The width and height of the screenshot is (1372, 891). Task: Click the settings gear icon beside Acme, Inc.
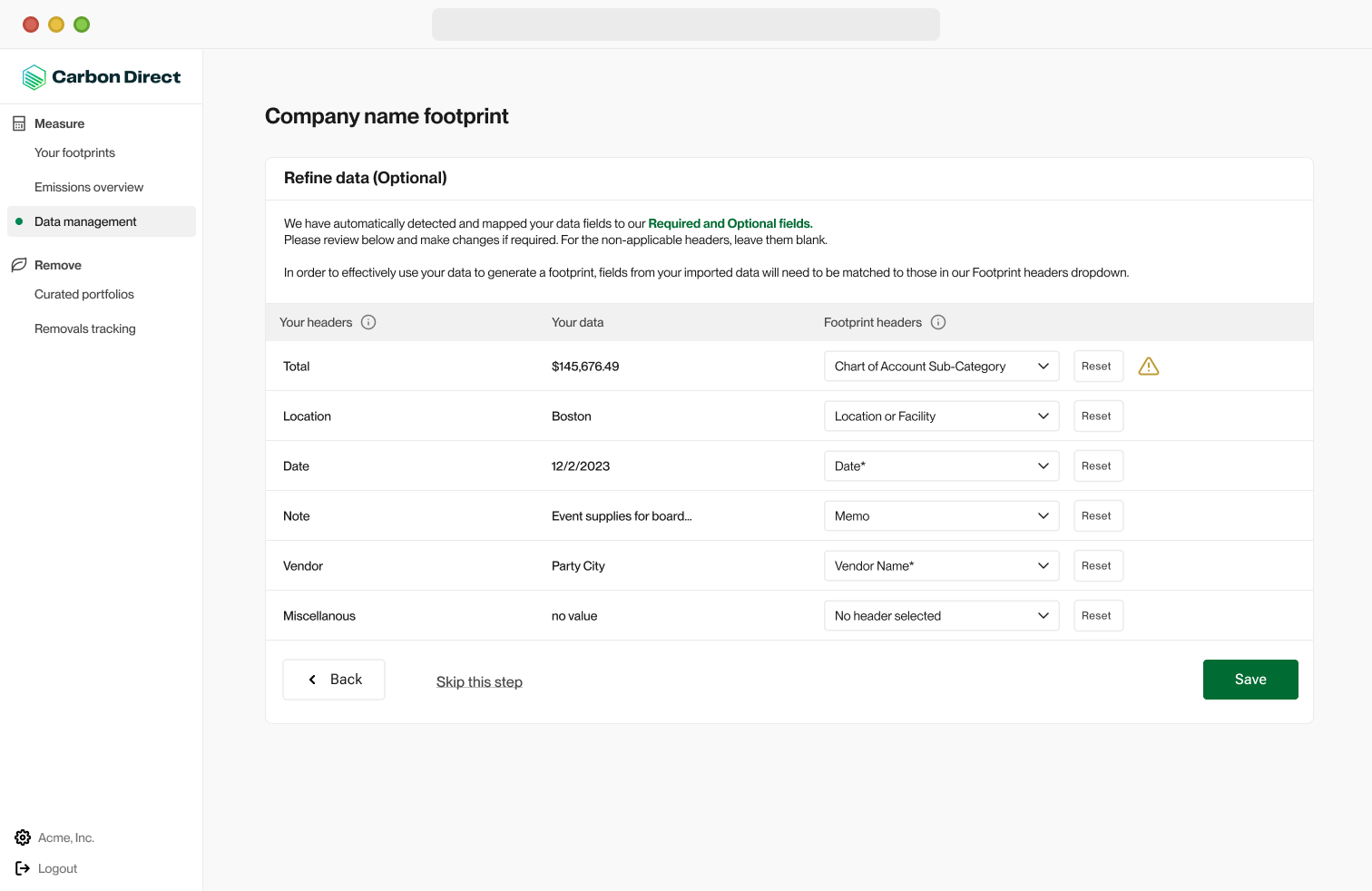23,837
